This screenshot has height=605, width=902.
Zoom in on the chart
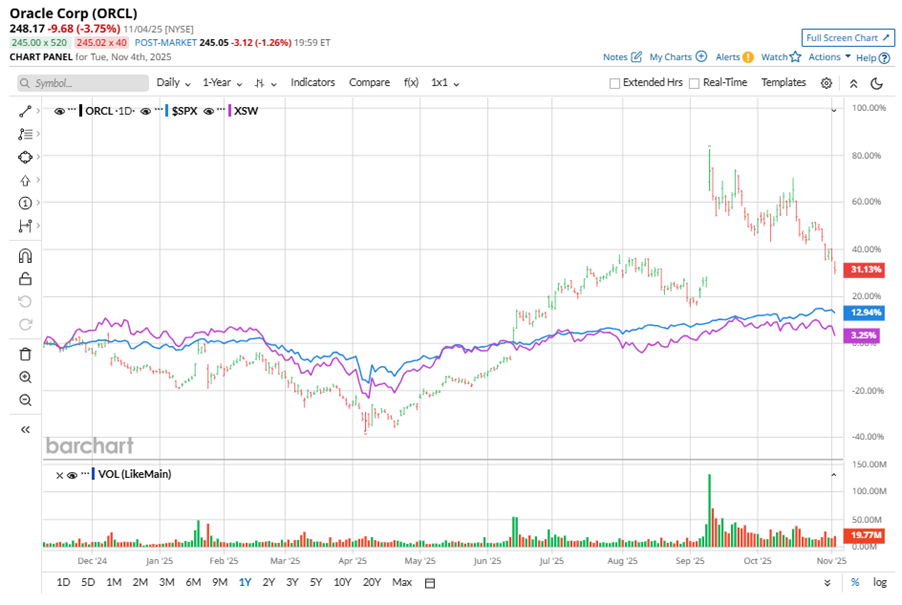(x=25, y=377)
